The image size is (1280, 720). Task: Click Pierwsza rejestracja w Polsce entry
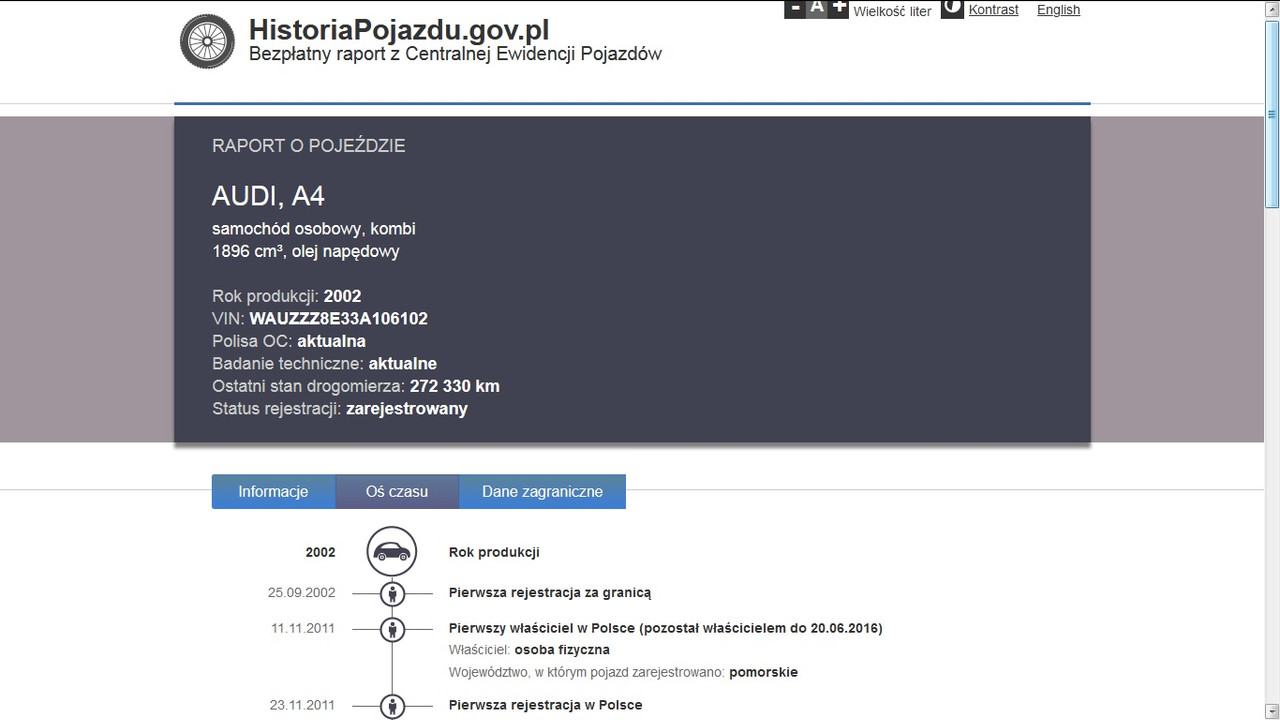point(546,705)
